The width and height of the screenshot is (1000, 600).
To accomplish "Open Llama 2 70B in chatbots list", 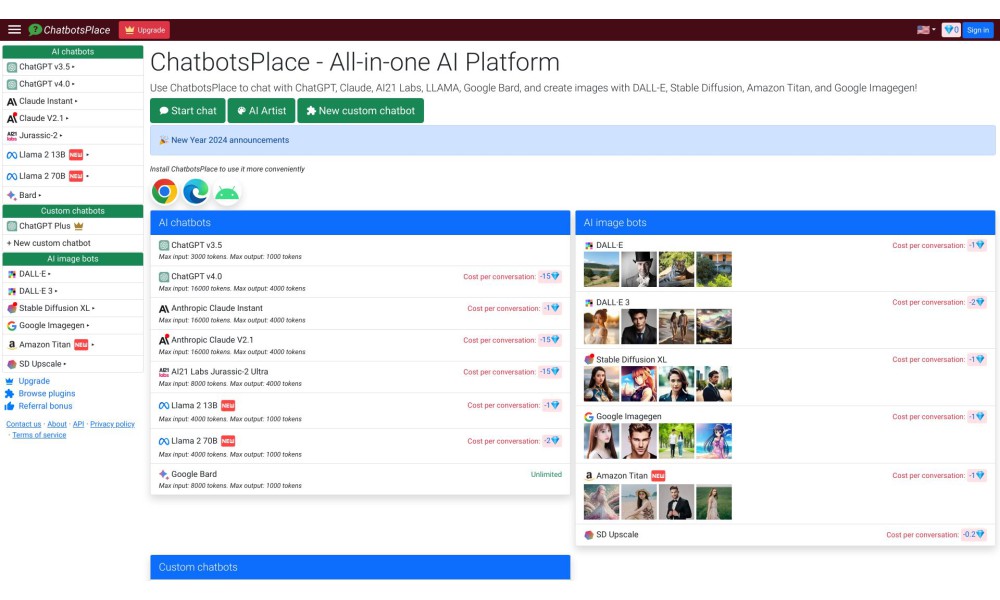I will [x=360, y=446].
